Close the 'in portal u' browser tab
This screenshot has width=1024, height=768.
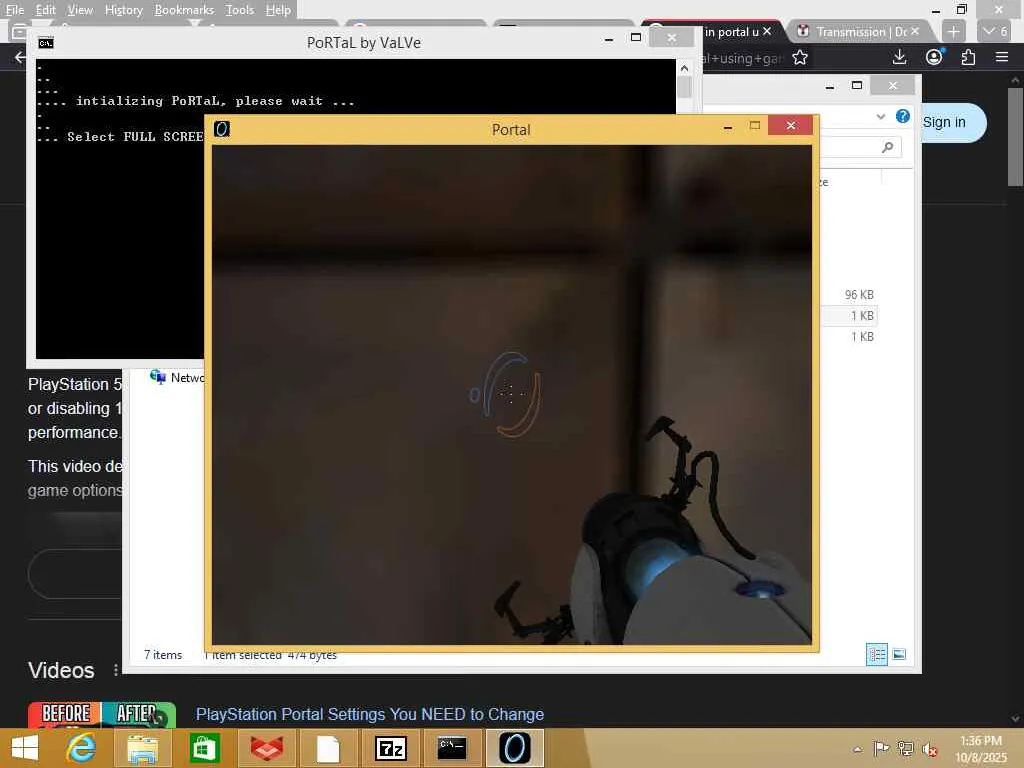(767, 31)
